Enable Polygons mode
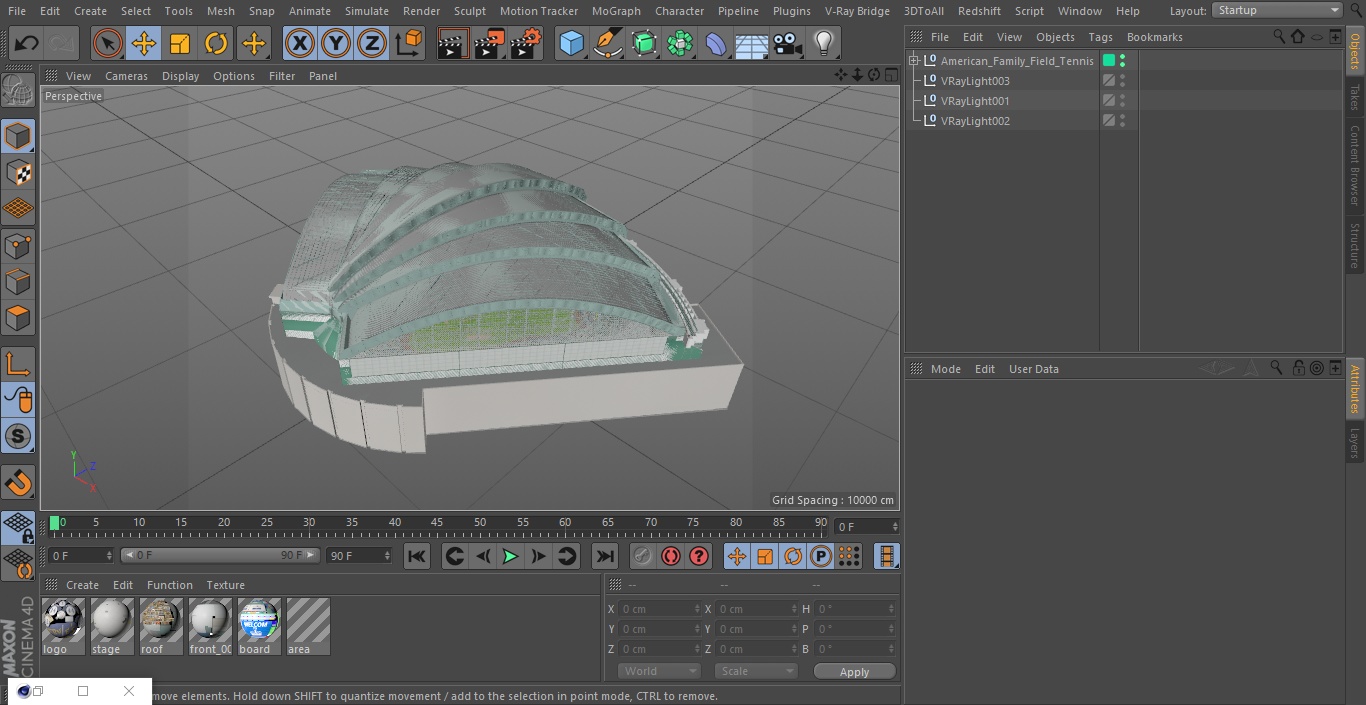 point(18,318)
